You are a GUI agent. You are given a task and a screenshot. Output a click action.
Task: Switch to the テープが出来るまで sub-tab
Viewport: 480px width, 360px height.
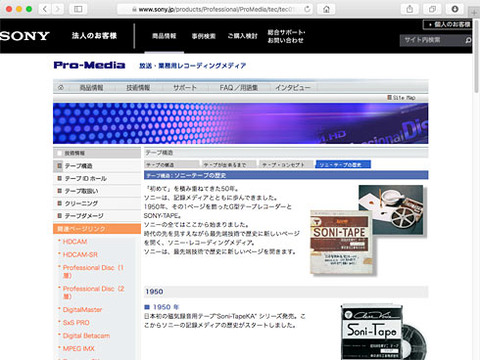tap(229, 164)
